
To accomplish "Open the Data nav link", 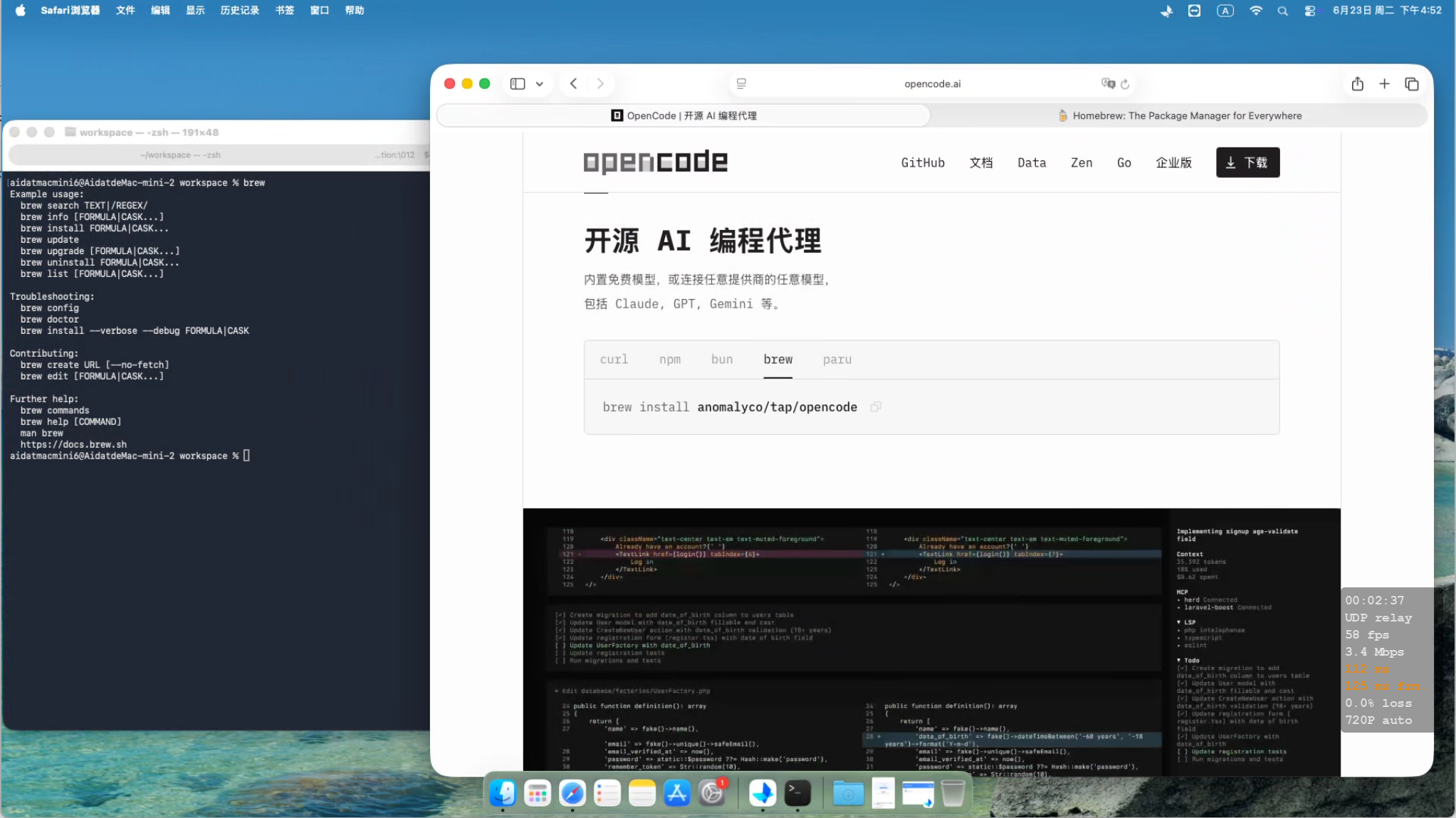I will tap(1032, 162).
